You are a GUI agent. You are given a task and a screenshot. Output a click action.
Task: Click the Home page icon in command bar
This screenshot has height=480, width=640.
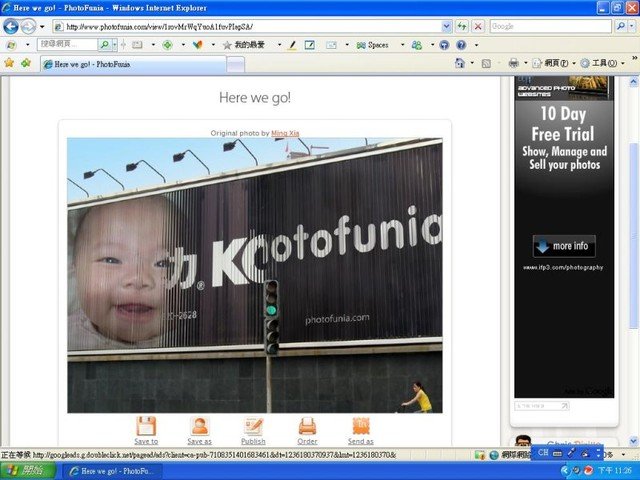point(460,63)
